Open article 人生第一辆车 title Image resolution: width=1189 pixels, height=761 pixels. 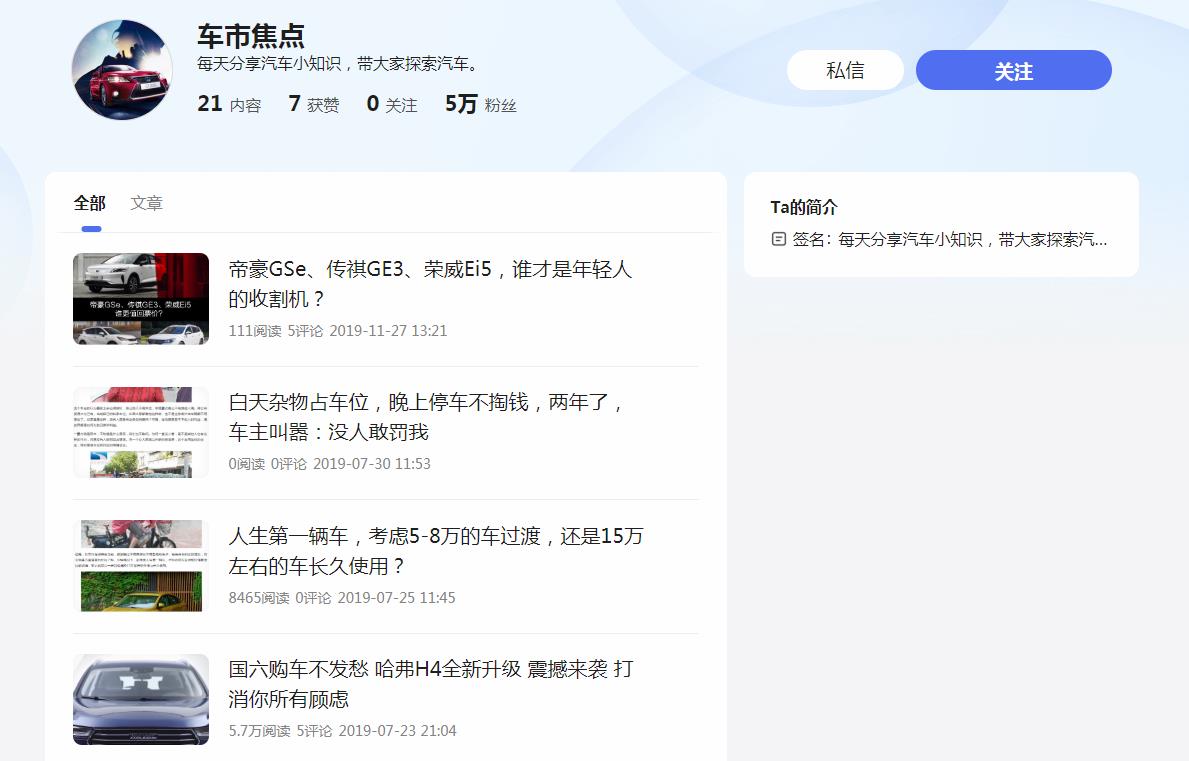[x=436, y=551]
